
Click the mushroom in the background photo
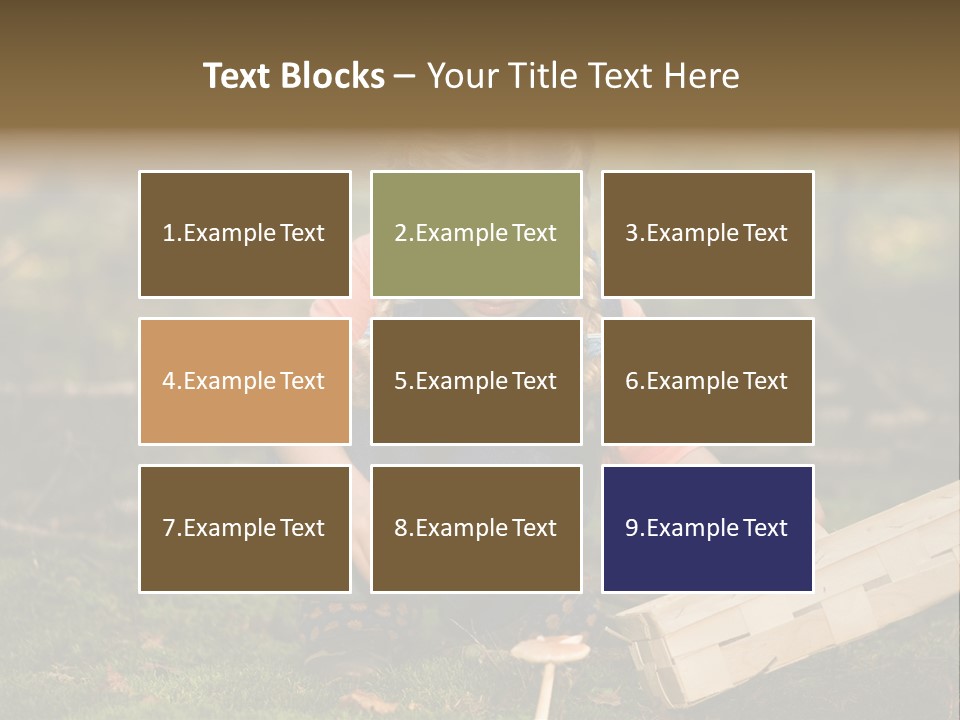click(x=549, y=655)
